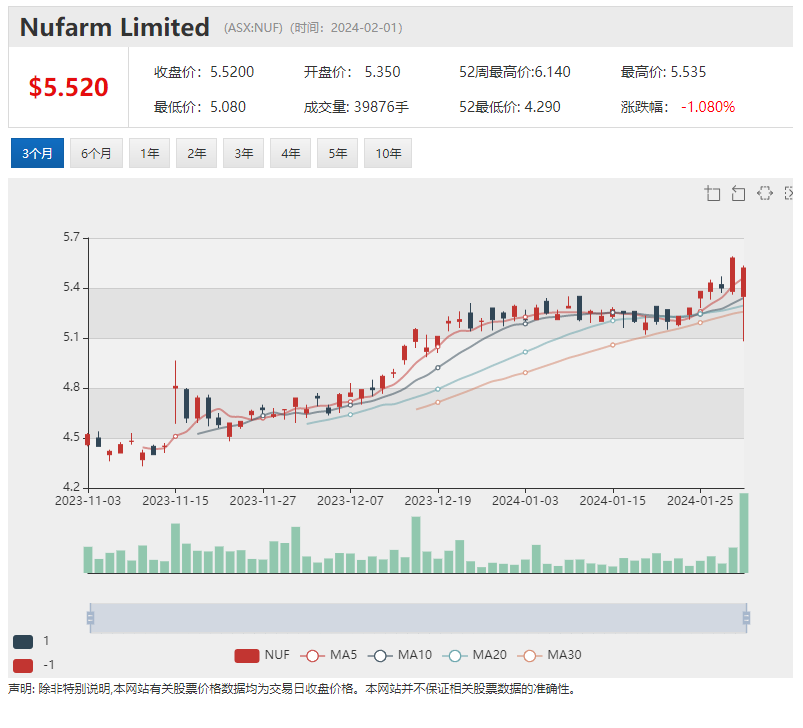803x728 pixels.
Task: Click the 4.8 y-axis label
Action: click(x=72, y=387)
